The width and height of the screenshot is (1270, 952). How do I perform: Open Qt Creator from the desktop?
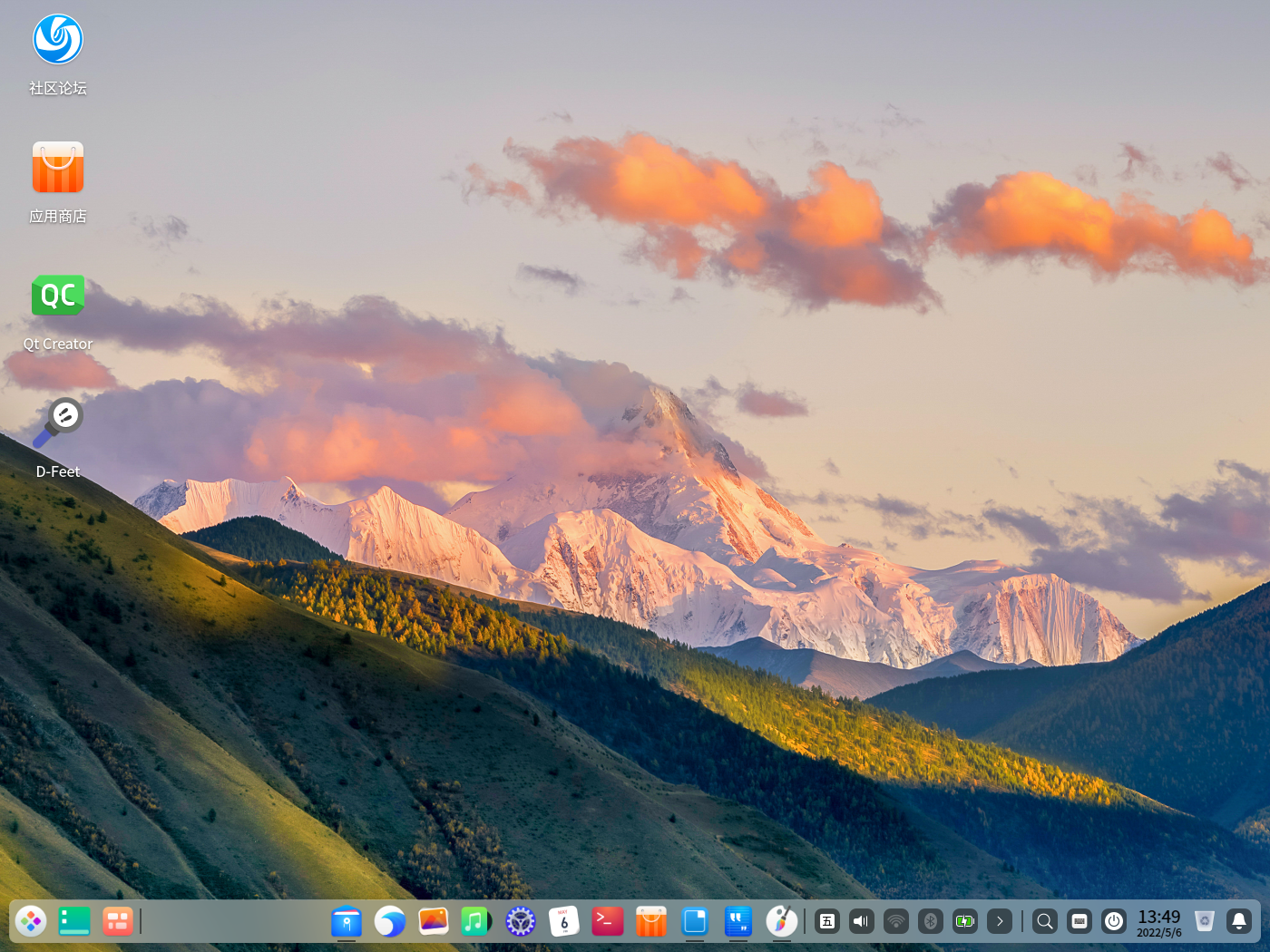(58, 296)
